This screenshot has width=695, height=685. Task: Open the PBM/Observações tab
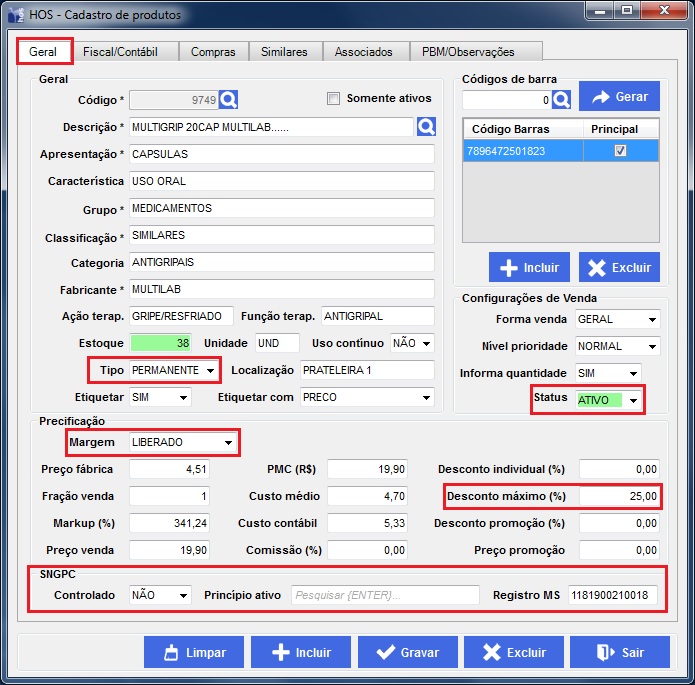point(466,51)
